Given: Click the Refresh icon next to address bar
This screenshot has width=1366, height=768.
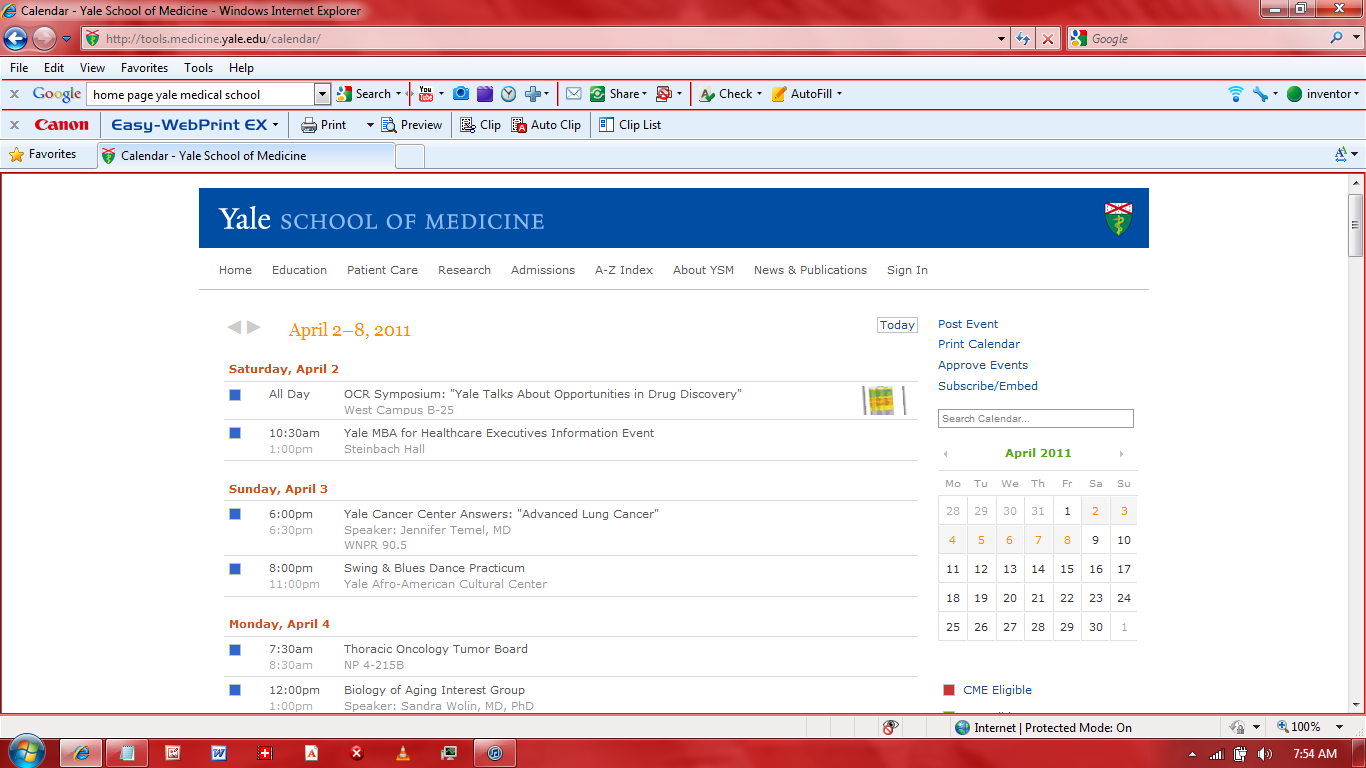Looking at the screenshot, I should 1023,39.
